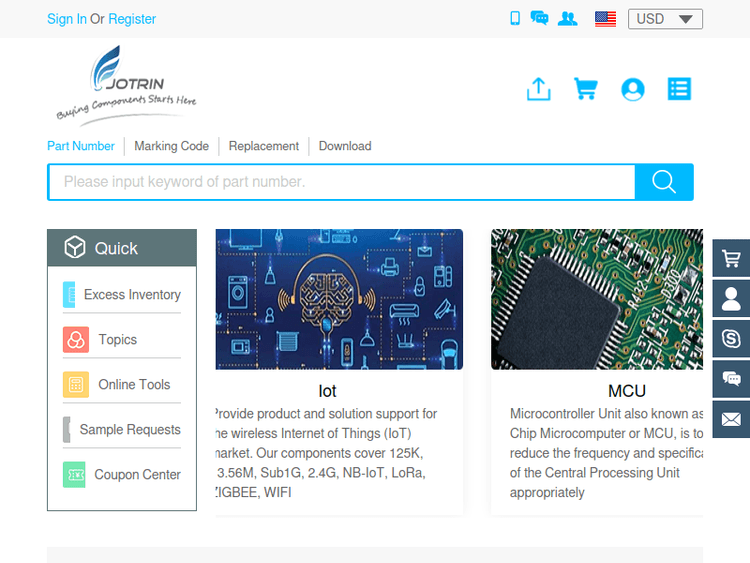Open the list menu icon in header

coord(679,89)
